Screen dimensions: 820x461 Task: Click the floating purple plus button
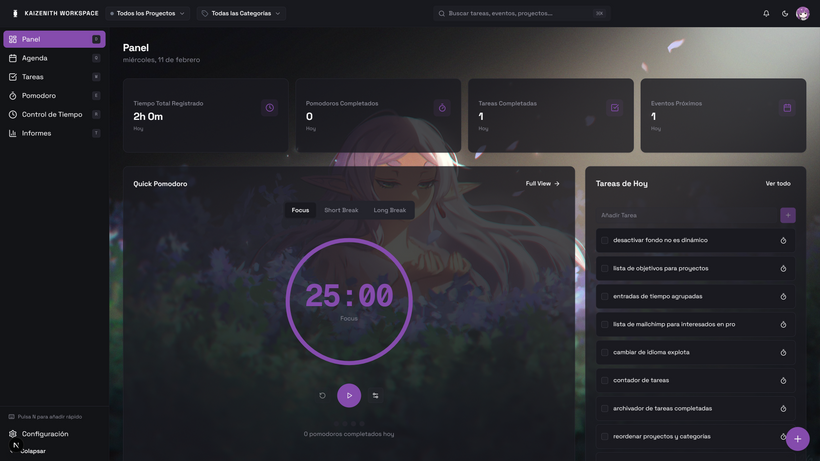pos(797,439)
